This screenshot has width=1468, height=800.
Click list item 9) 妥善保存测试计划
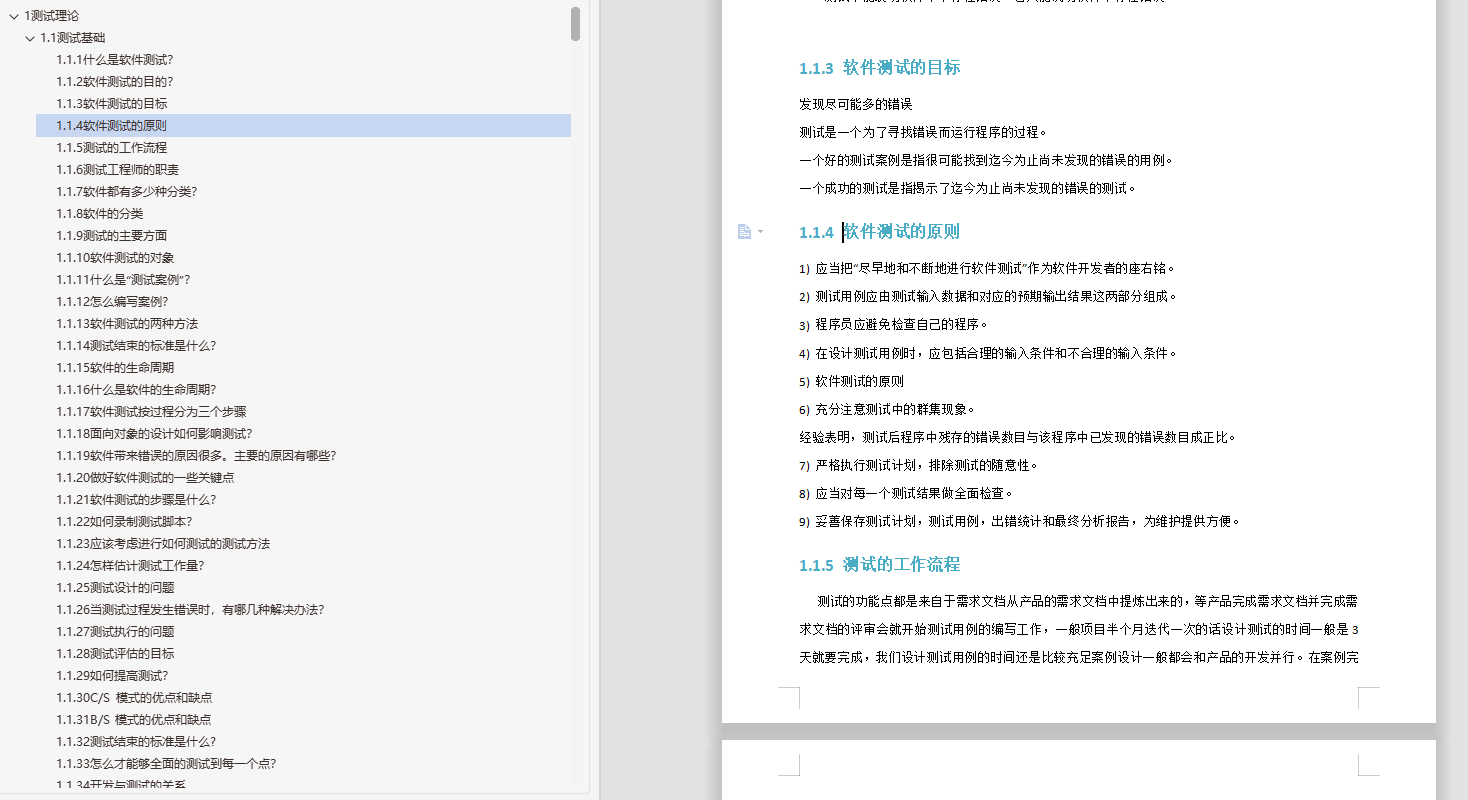tap(1020, 521)
